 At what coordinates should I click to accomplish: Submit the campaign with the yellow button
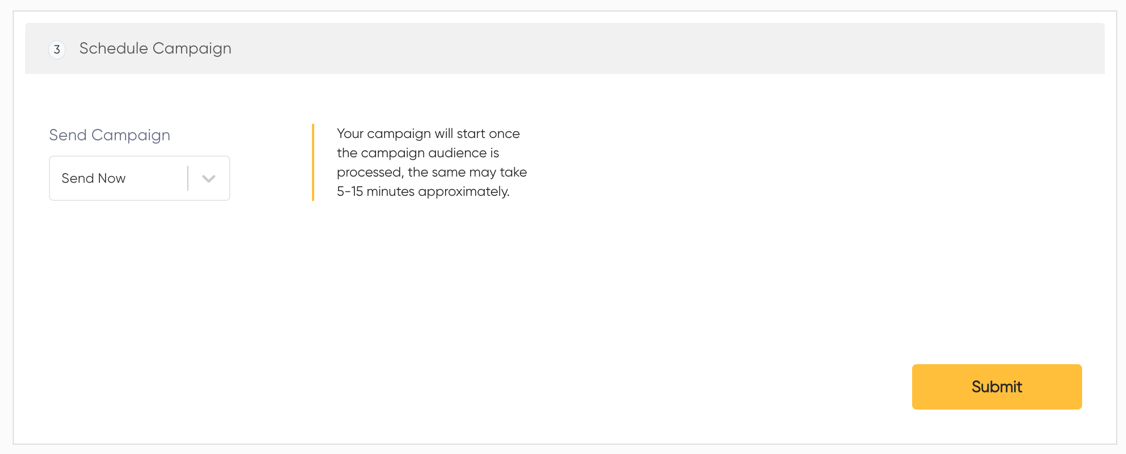click(x=997, y=386)
